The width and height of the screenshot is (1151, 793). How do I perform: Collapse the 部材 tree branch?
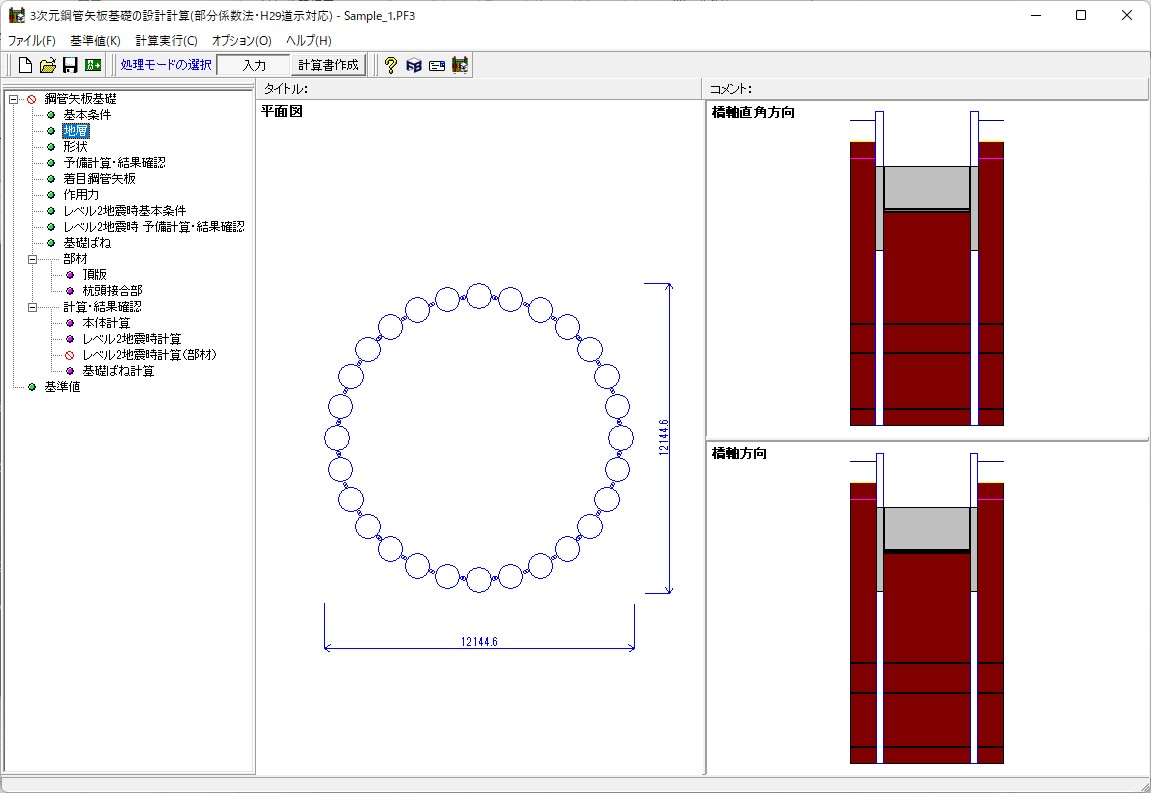32,259
